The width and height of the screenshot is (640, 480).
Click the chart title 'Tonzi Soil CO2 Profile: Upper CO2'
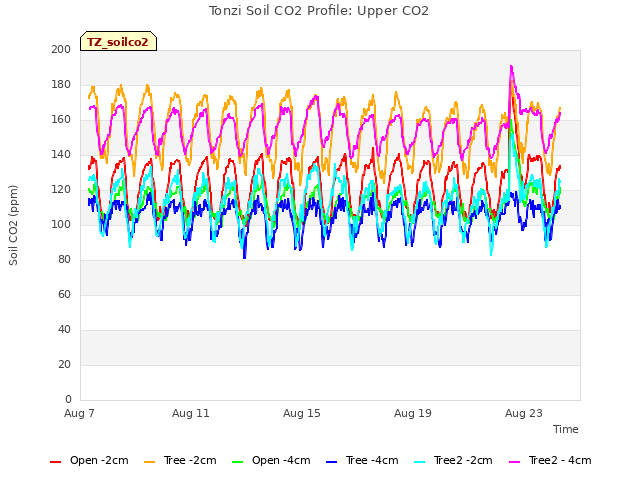[319, 11]
